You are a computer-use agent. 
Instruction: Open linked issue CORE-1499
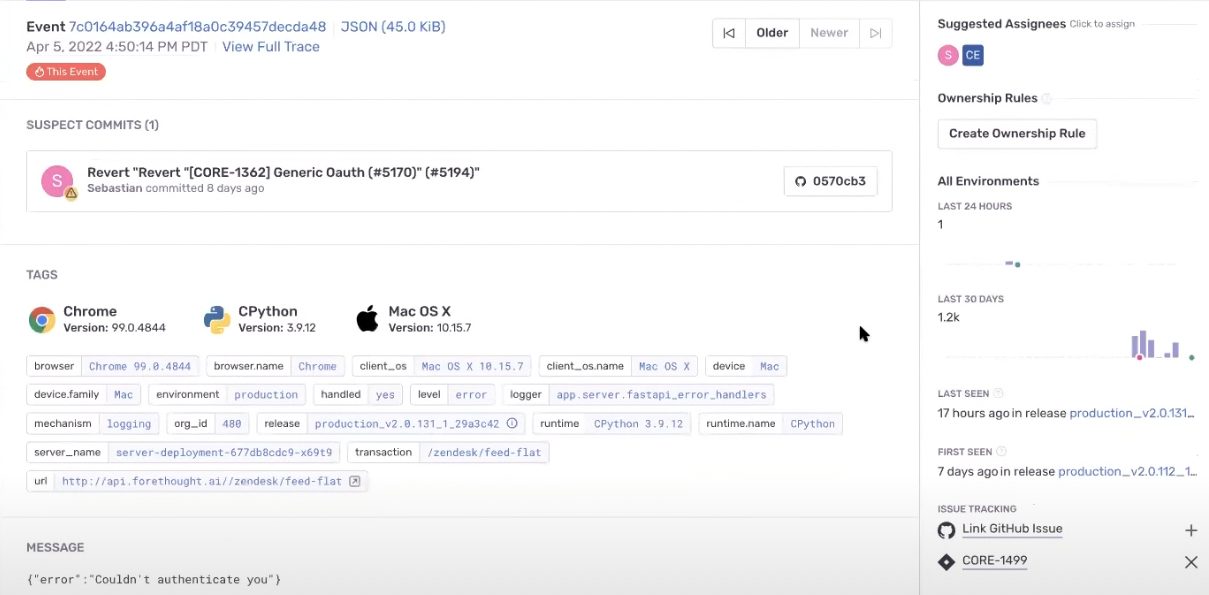tap(994, 561)
